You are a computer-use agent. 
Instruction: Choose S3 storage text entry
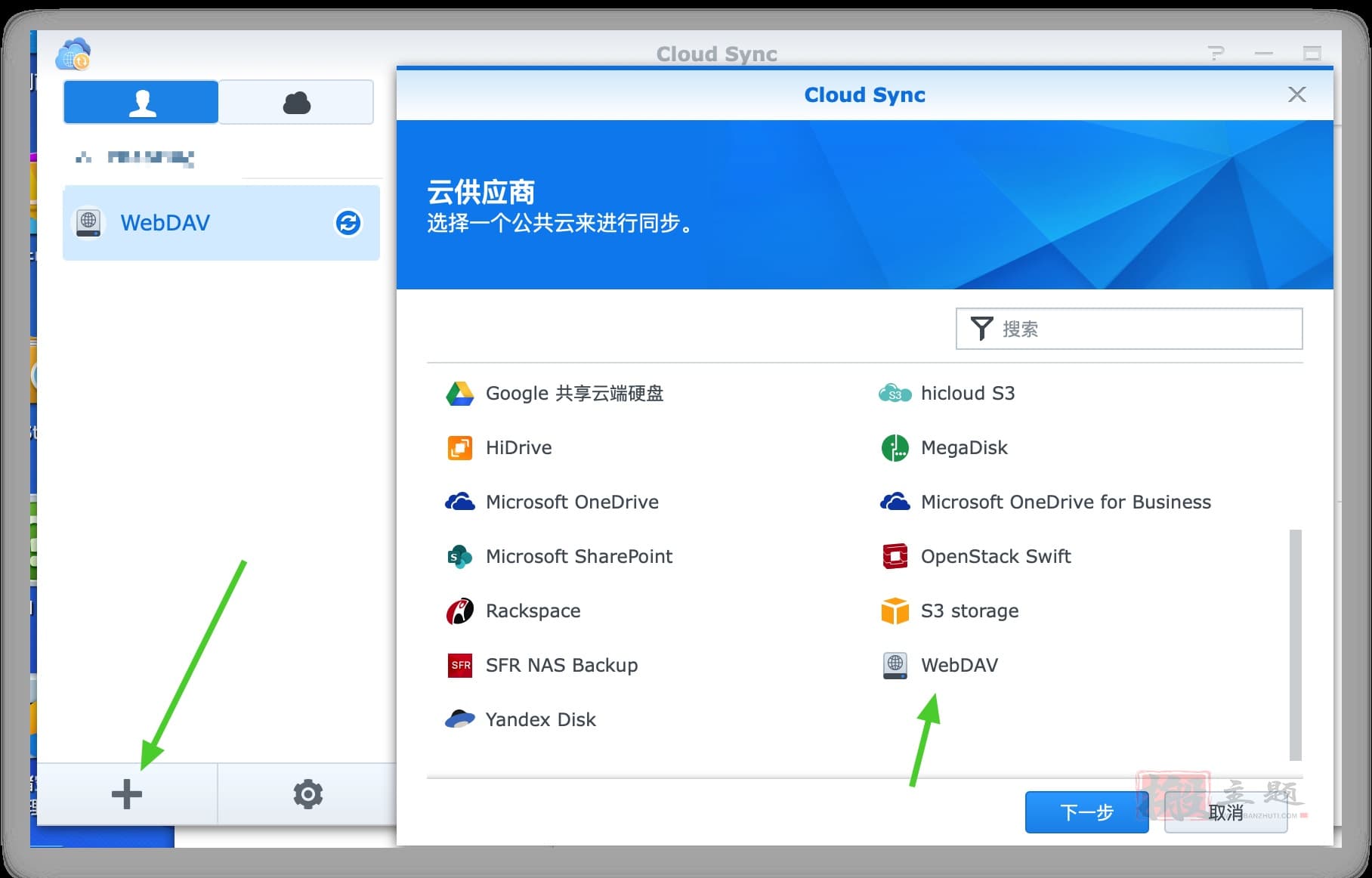[x=969, y=611]
